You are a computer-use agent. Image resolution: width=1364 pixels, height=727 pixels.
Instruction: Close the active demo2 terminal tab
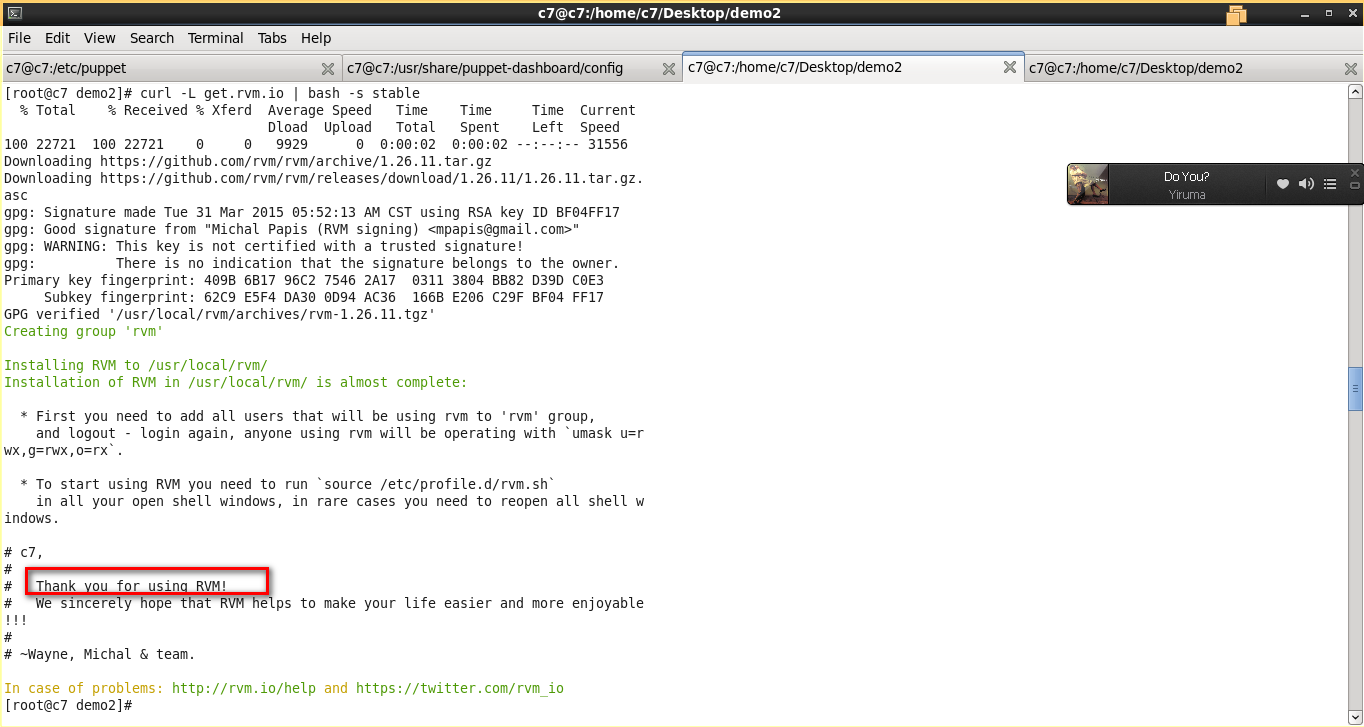pyautogui.click(x=1010, y=67)
